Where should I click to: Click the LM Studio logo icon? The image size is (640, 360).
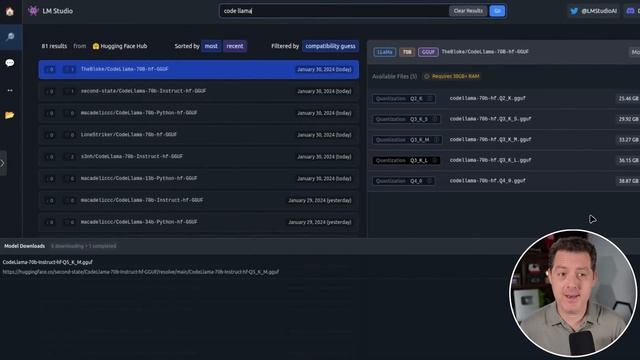33,11
